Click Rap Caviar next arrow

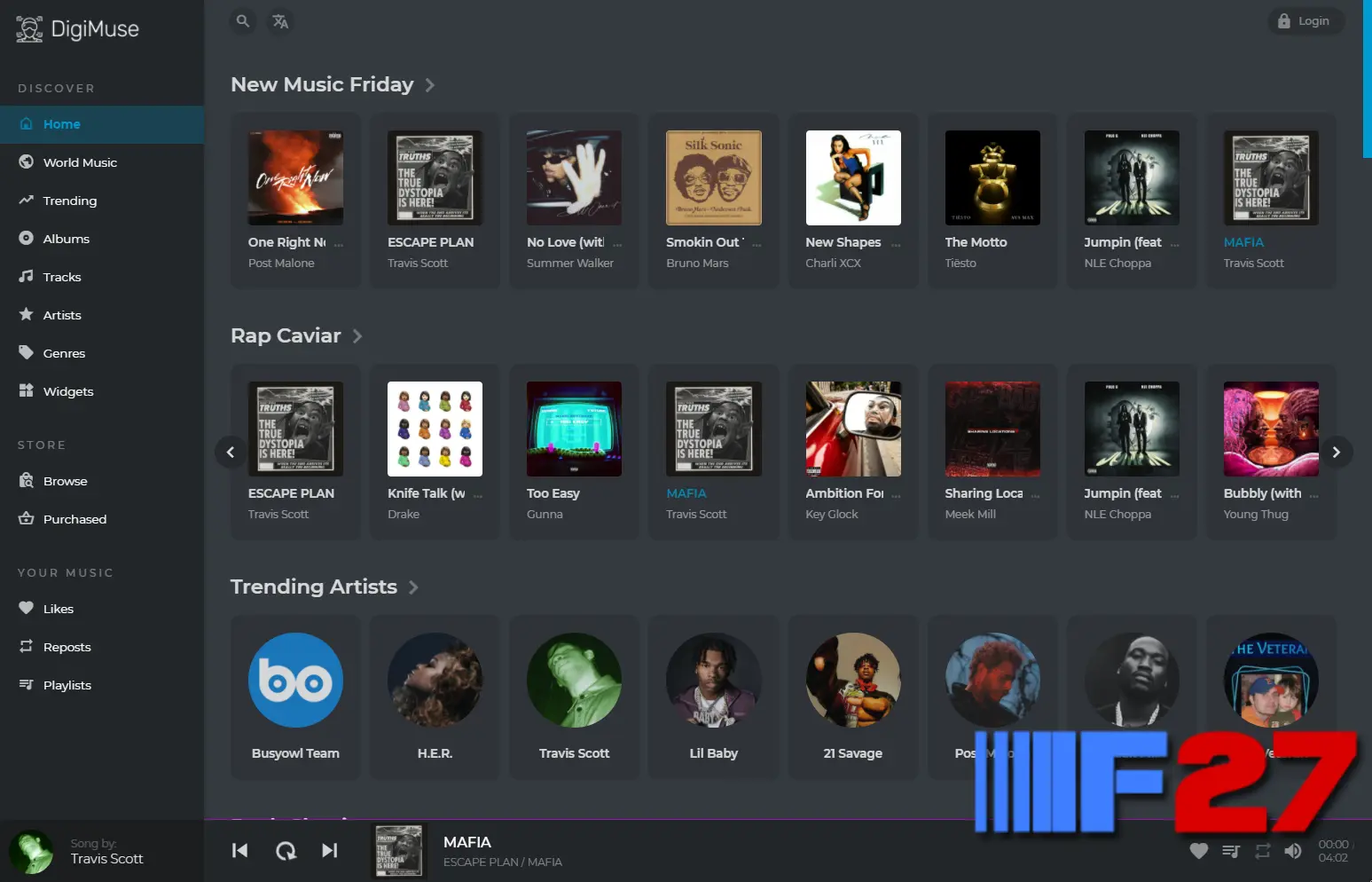pyautogui.click(x=1337, y=453)
